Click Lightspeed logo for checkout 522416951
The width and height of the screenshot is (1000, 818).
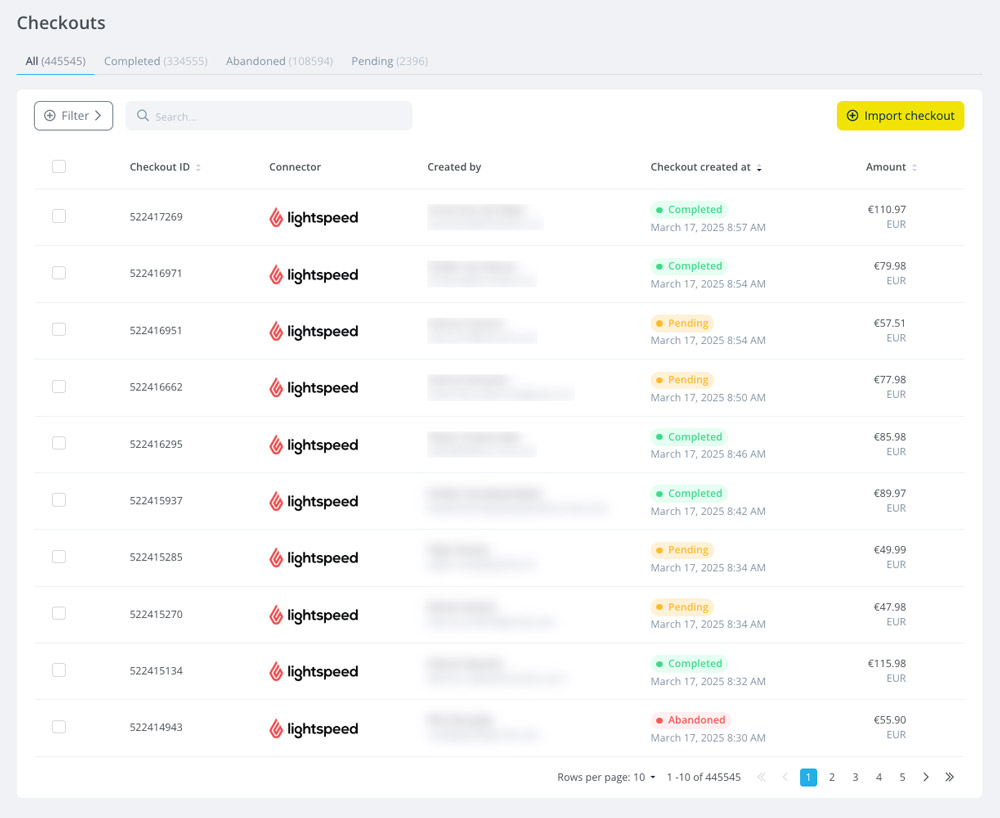[x=314, y=331]
